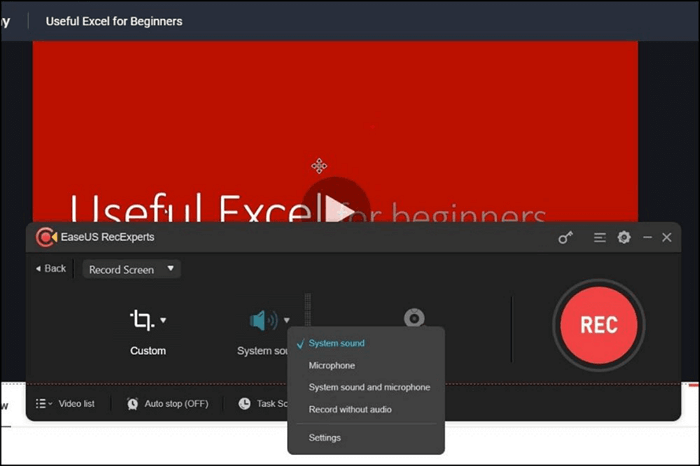The image size is (700, 466).
Task: Open Settings from the audio menu
Action: tap(325, 438)
